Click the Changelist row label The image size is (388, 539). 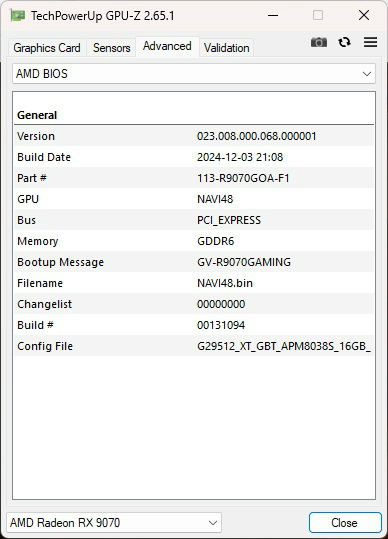(44, 304)
